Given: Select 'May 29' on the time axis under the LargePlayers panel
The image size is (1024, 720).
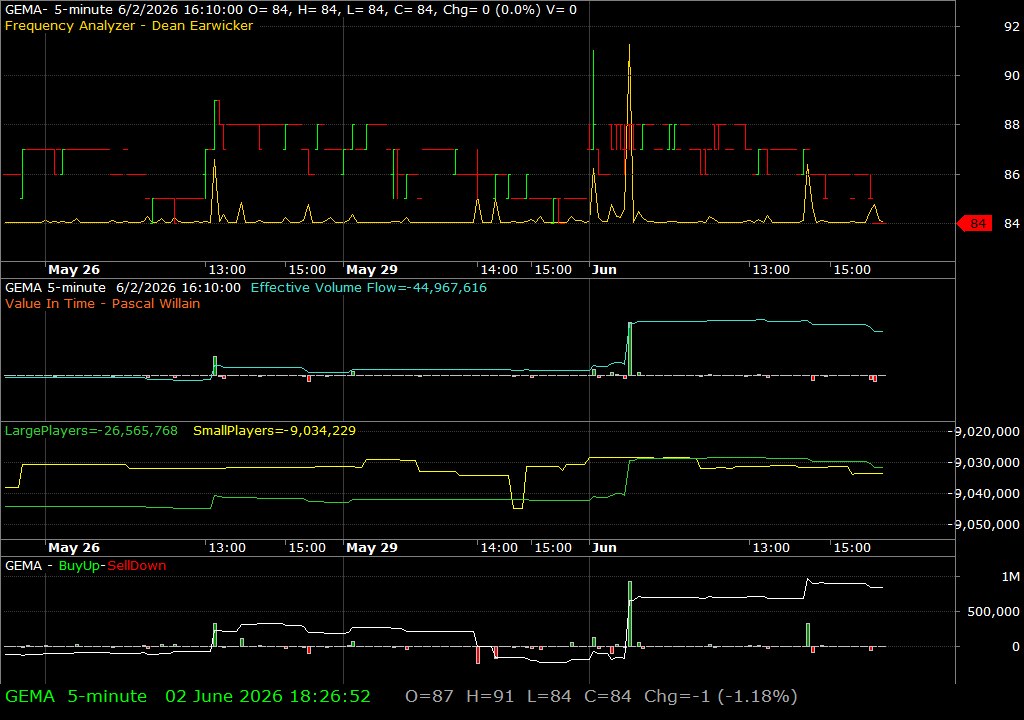Looking at the screenshot, I should (x=372, y=548).
